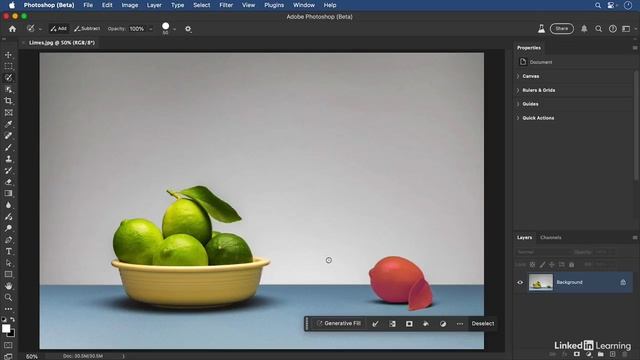Open brush preset picker dropdown arrow
Viewport: 640px width, 360px height.
(175, 29)
